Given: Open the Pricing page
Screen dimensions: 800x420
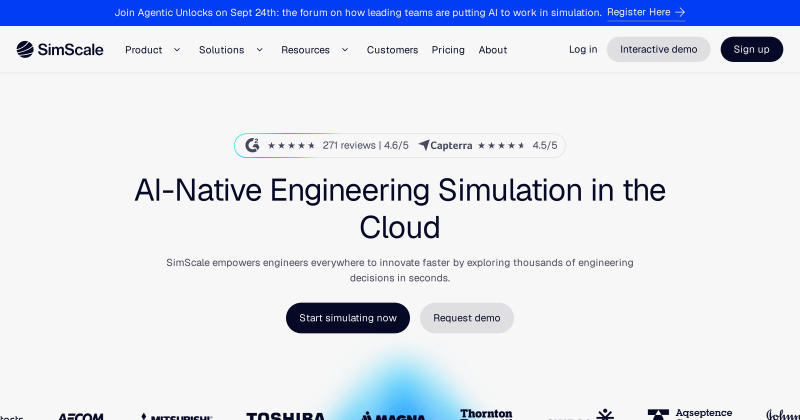Looking at the screenshot, I should pyautogui.click(x=448, y=50).
